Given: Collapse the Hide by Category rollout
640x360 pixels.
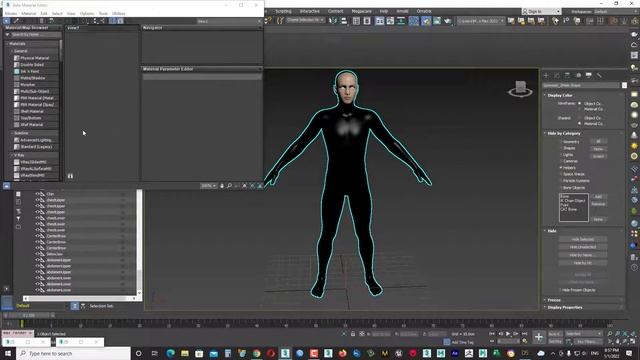Looking at the screenshot, I should pos(564,133).
